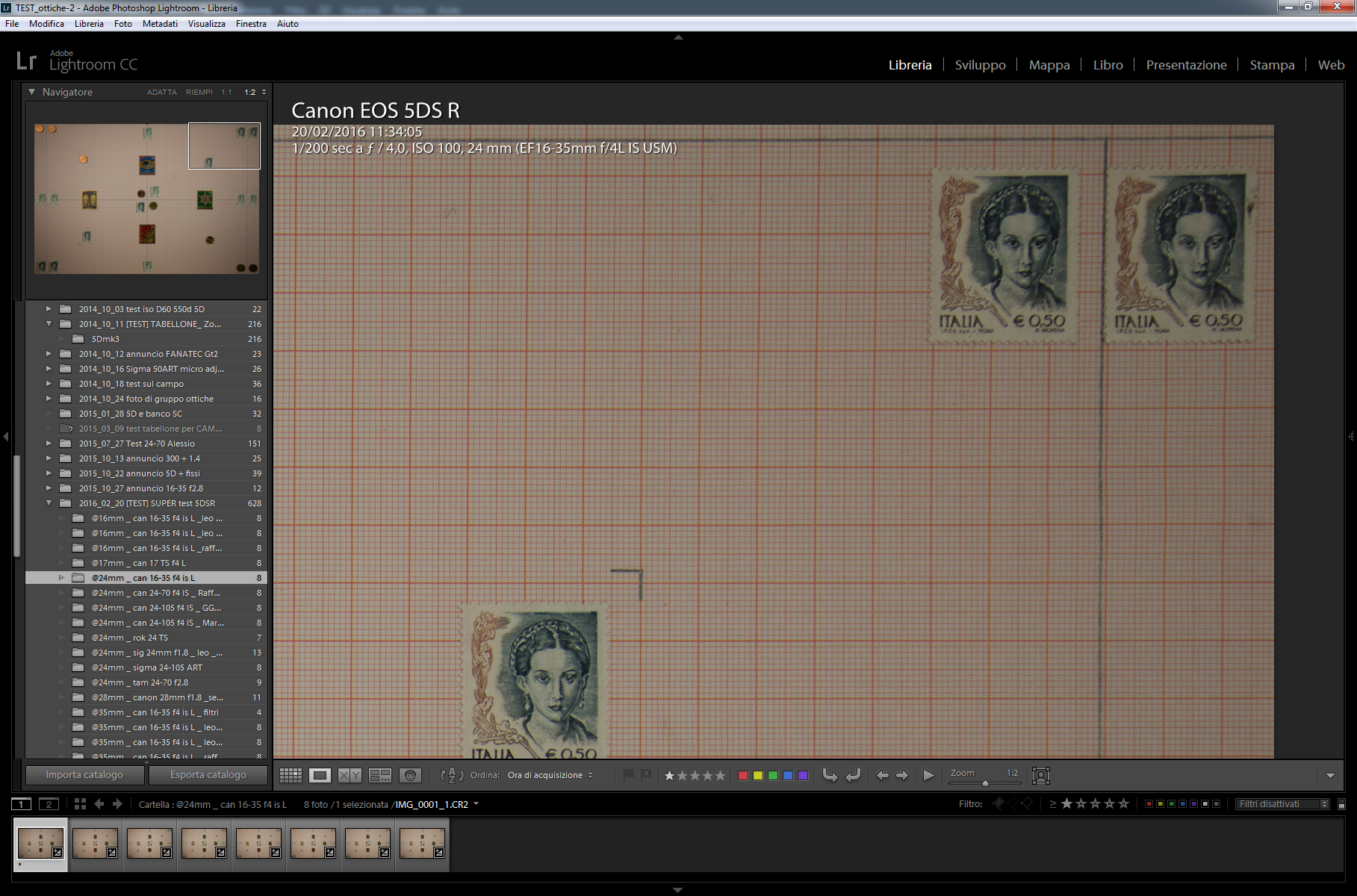The image size is (1357, 896).
Task: Filter by yellow color label
Action: 1160,804
